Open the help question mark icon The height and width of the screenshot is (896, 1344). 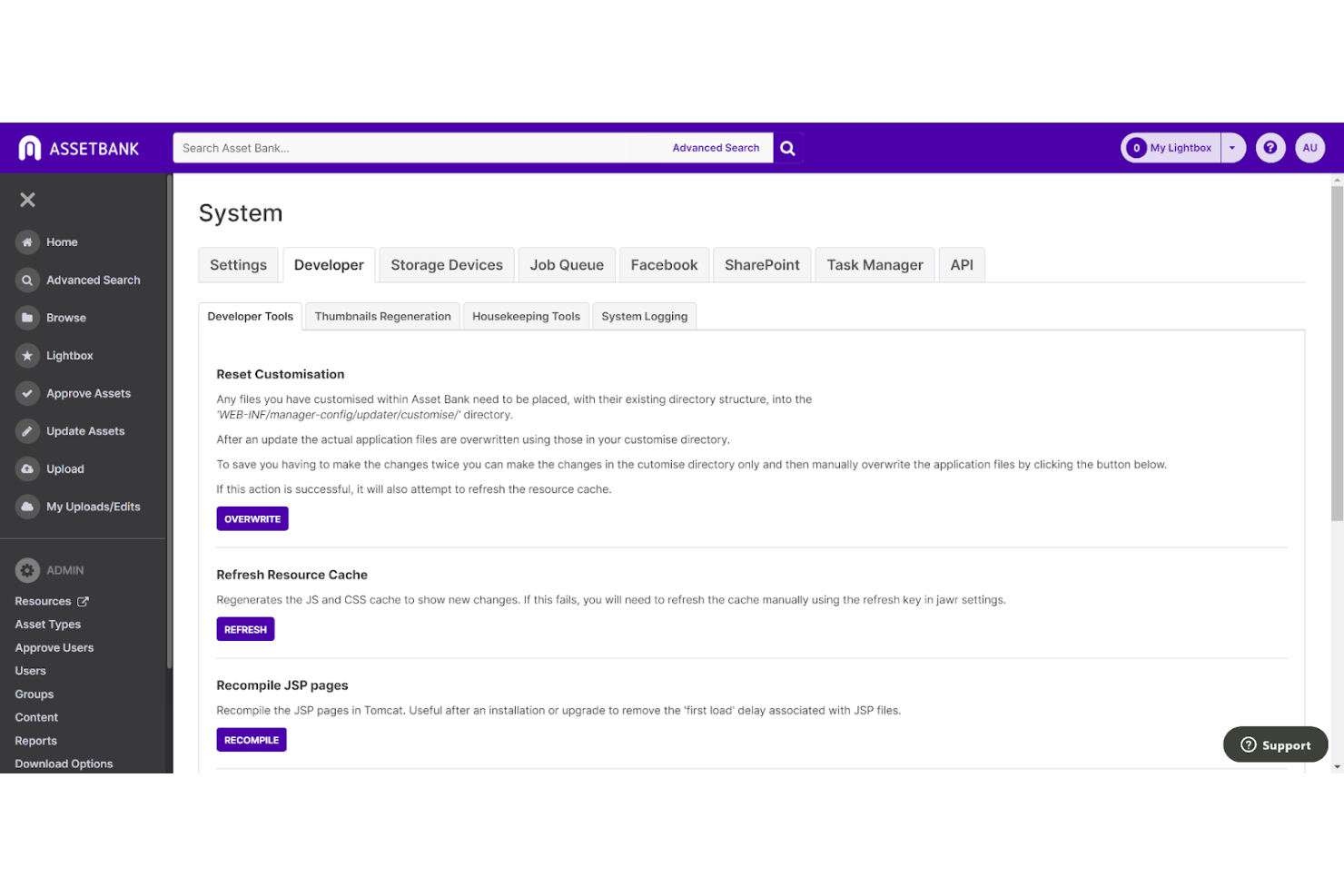coord(1270,148)
